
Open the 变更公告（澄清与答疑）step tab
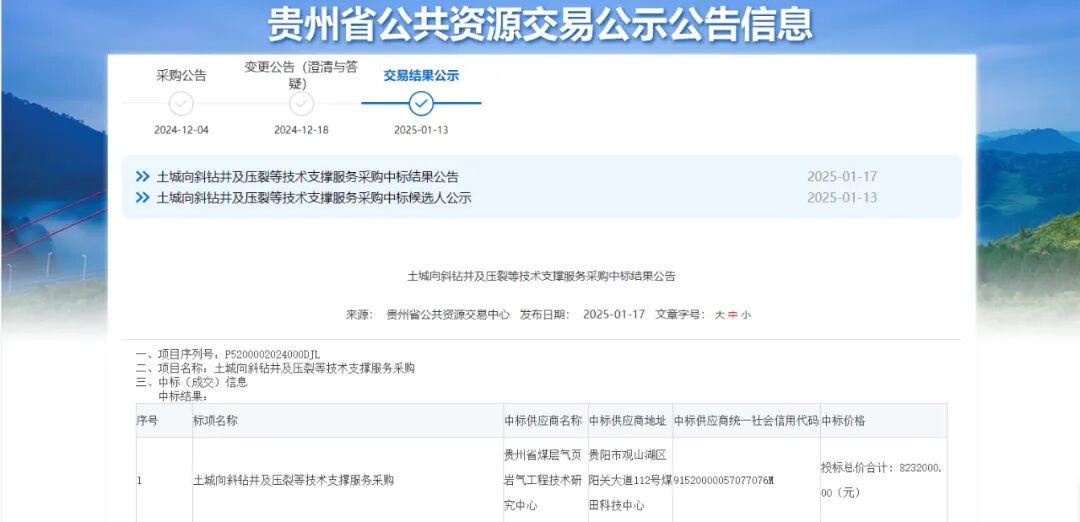(301, 76)
